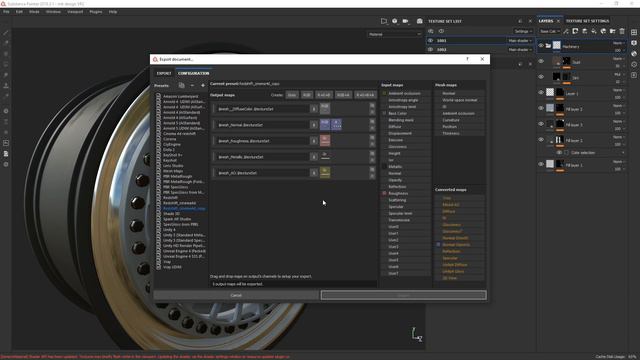Image resolution: width=640 pixels, height=360 pixels.
Task: Open the Plugins menu
Action: tap(96, 12)
